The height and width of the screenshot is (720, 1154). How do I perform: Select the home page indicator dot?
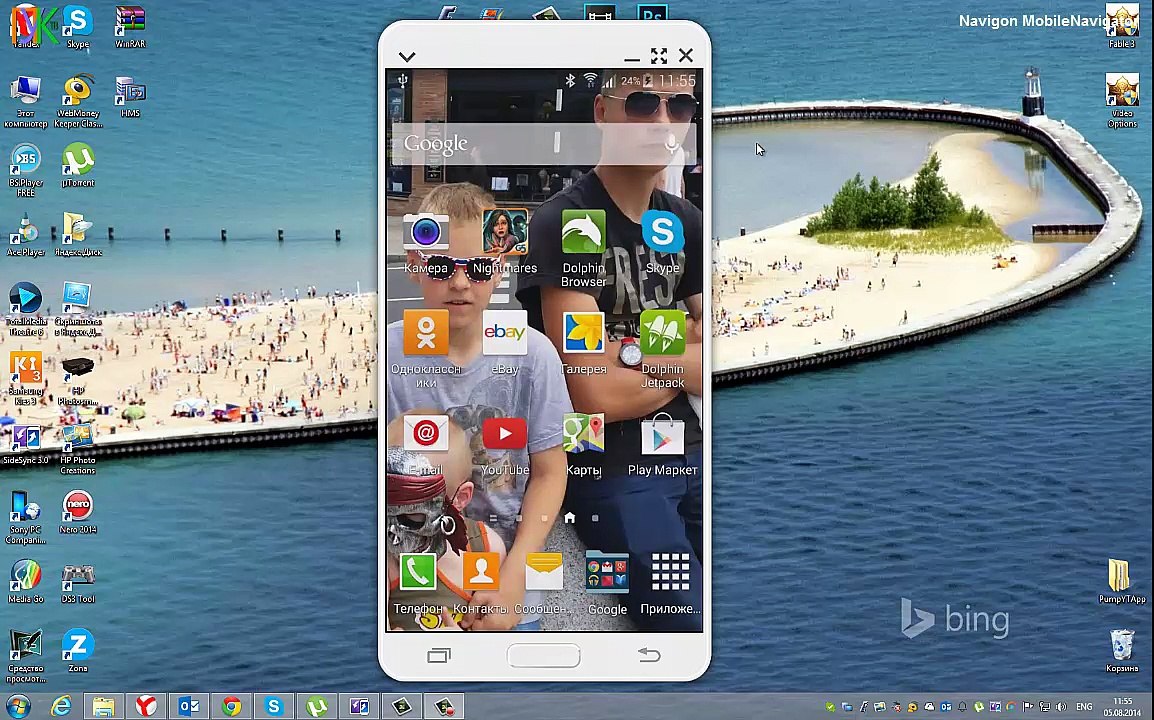569,518
